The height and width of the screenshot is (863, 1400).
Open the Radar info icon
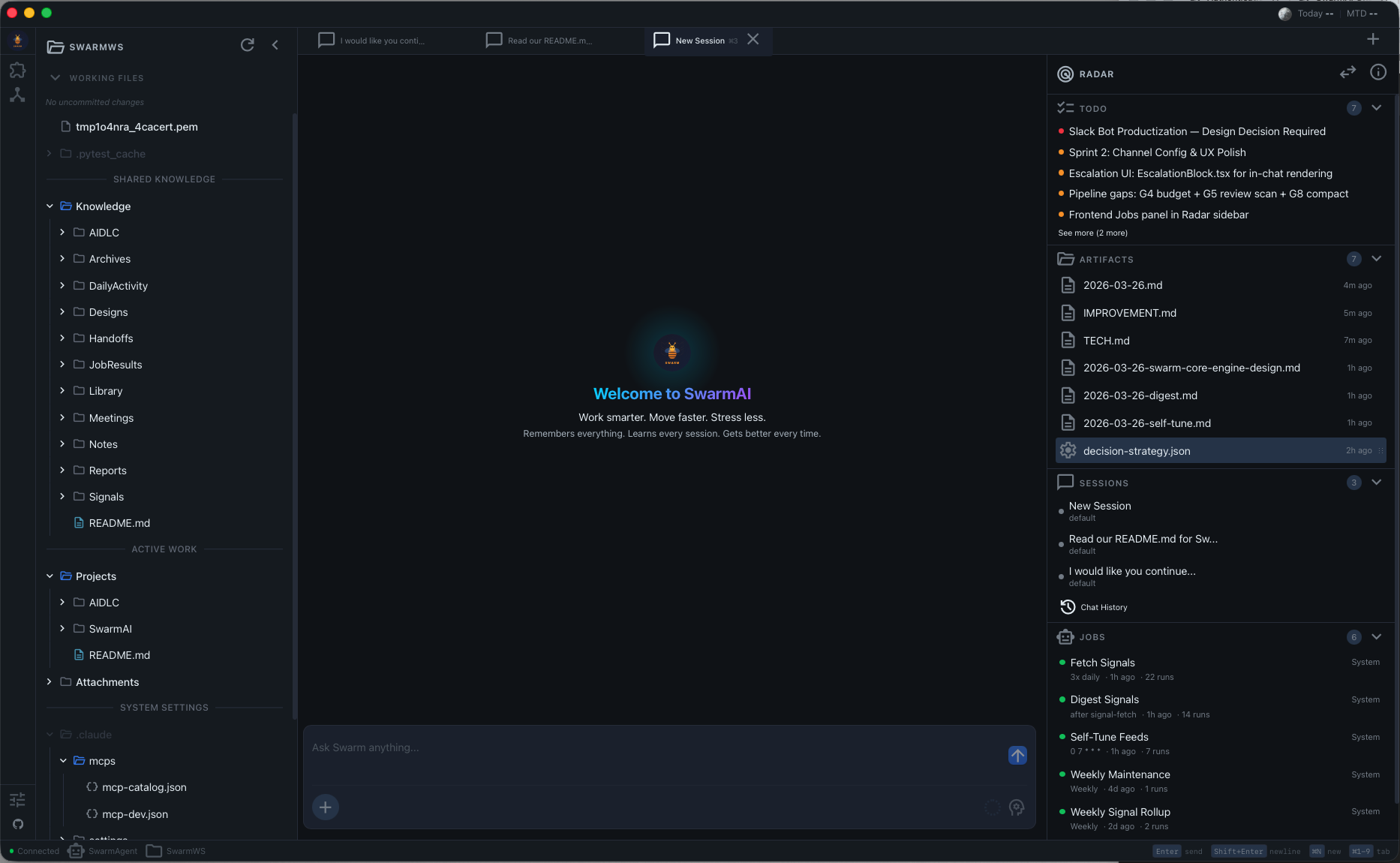(x=1378, y=72)
